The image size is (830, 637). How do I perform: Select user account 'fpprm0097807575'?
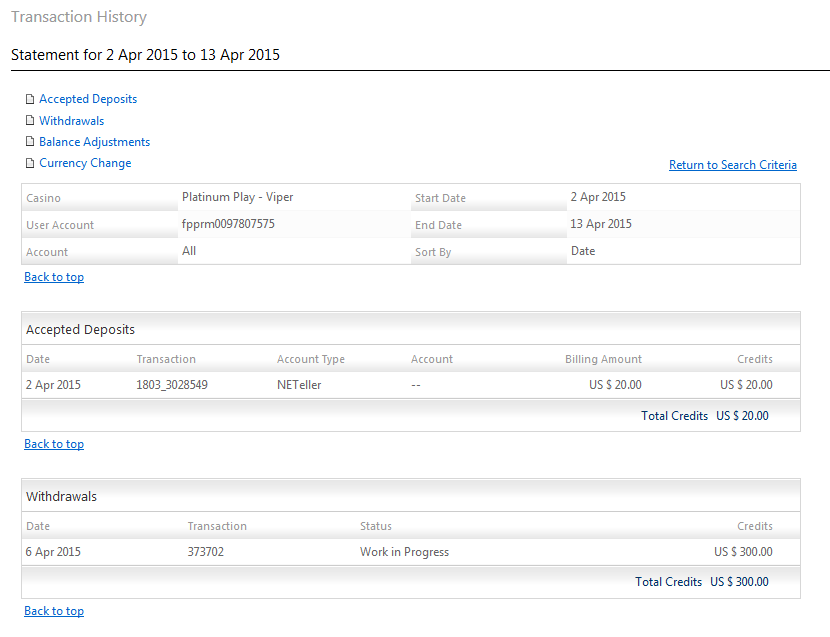[228, 224]
